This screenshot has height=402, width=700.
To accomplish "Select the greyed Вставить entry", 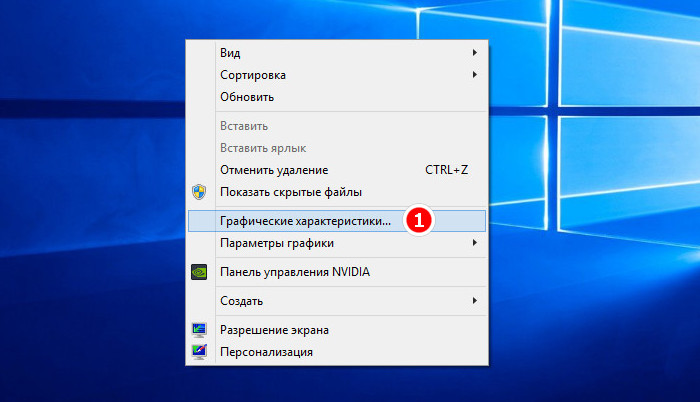I will pos(337,126).
